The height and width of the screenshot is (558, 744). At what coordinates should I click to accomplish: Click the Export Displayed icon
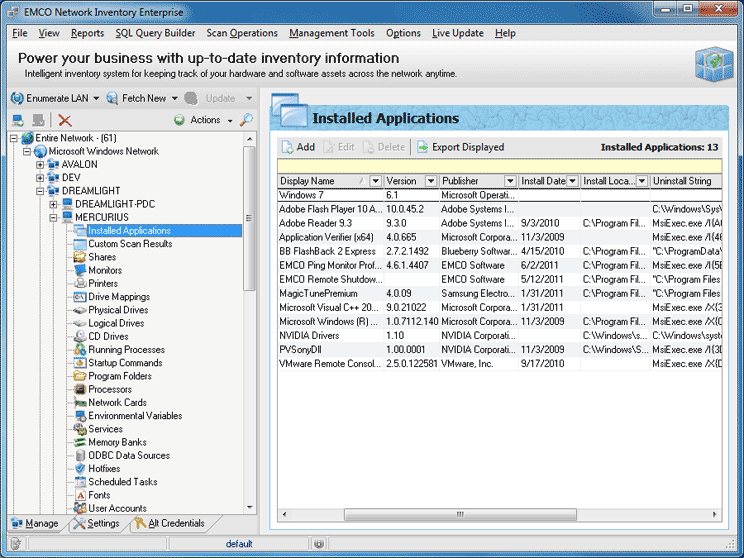tap(423, 147)
